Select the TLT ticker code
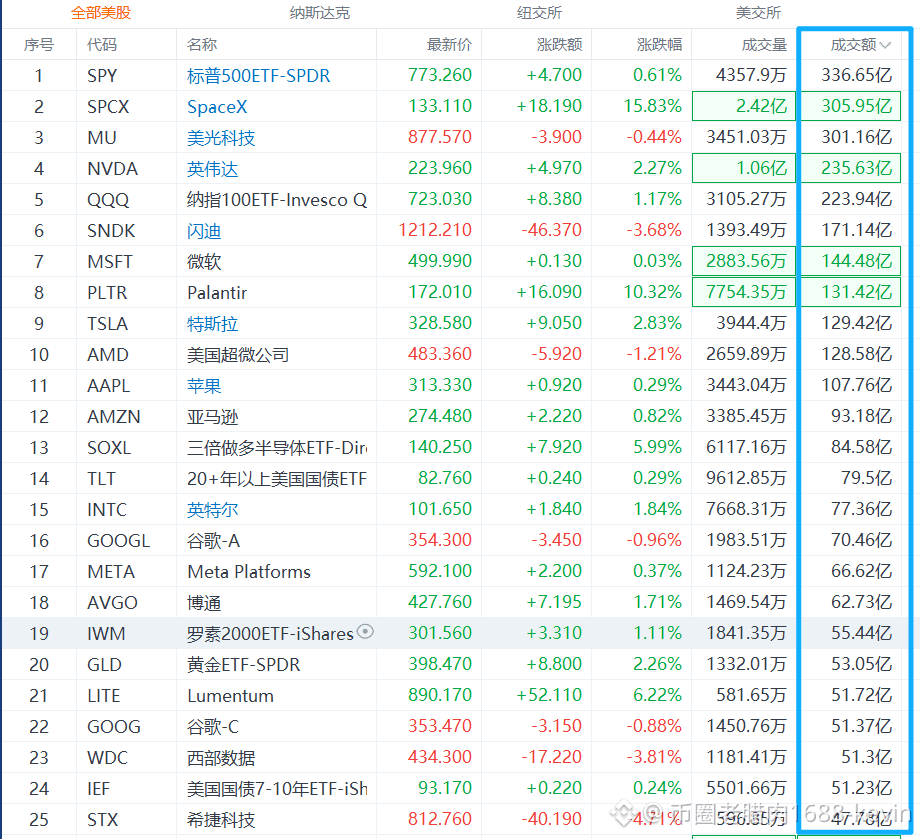The height and width of the screenshot is (839, 920). point(101,479)
